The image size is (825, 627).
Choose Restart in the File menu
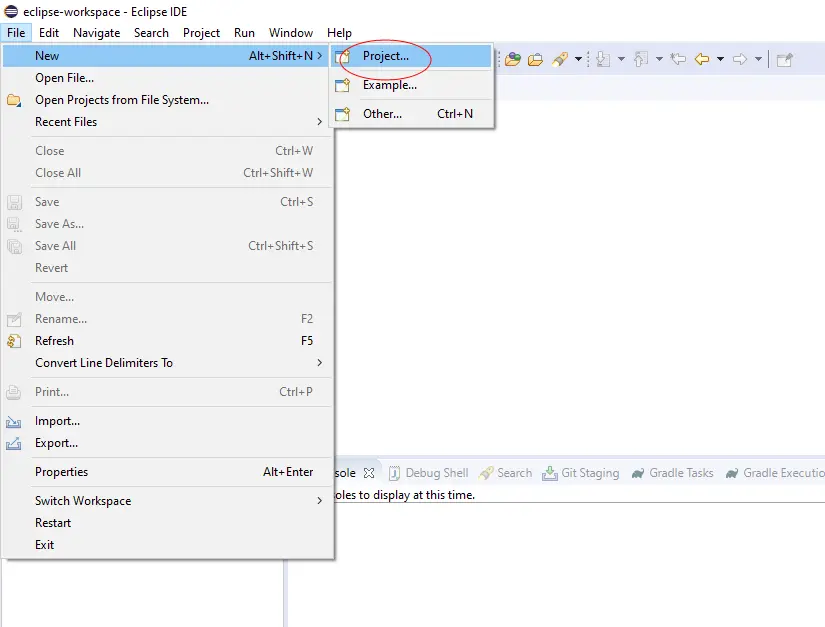[168, 523]
